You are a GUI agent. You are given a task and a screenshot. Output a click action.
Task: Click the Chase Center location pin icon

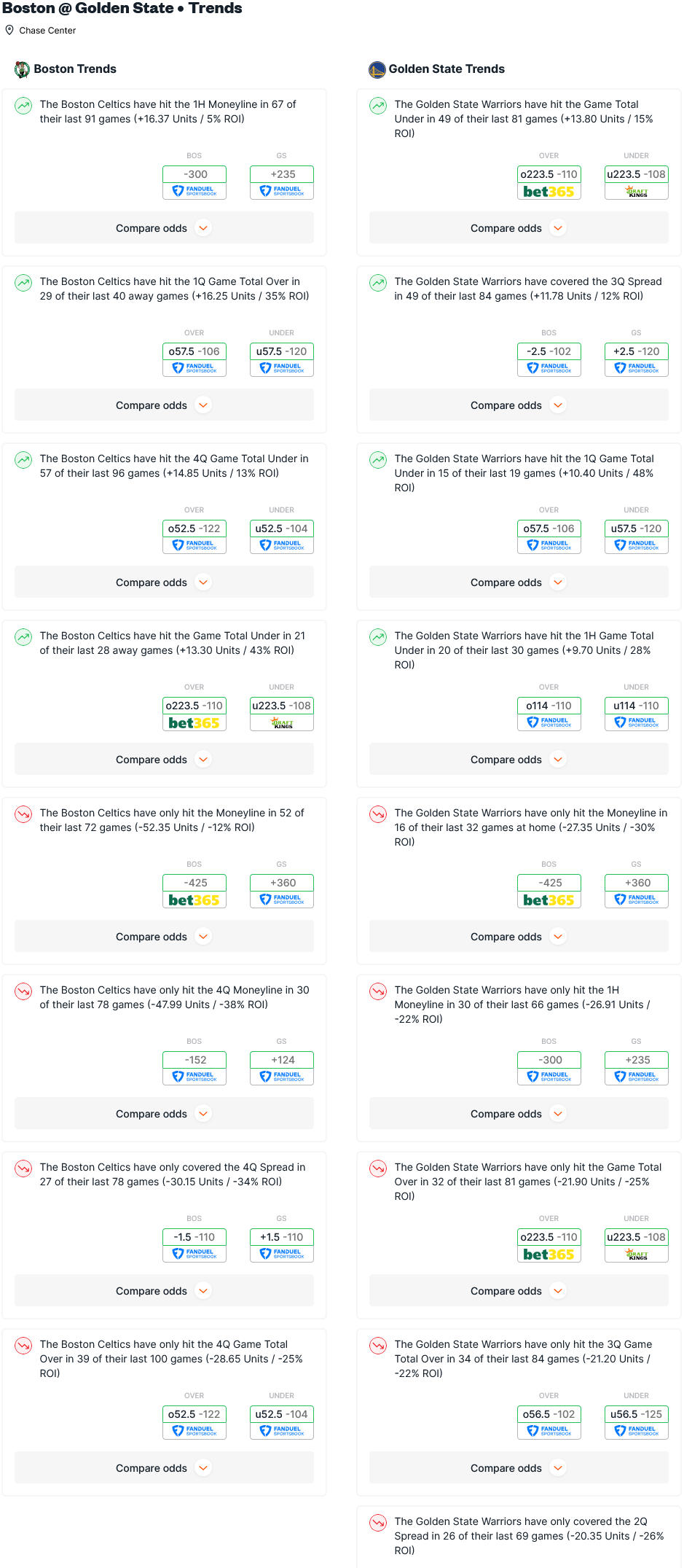pyautogui.click(x=9, y=30)
